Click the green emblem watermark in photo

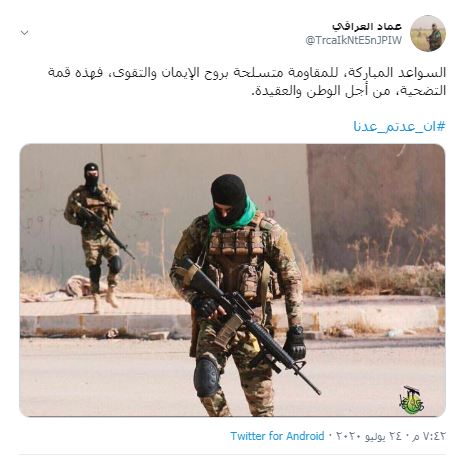coord(412,400)
